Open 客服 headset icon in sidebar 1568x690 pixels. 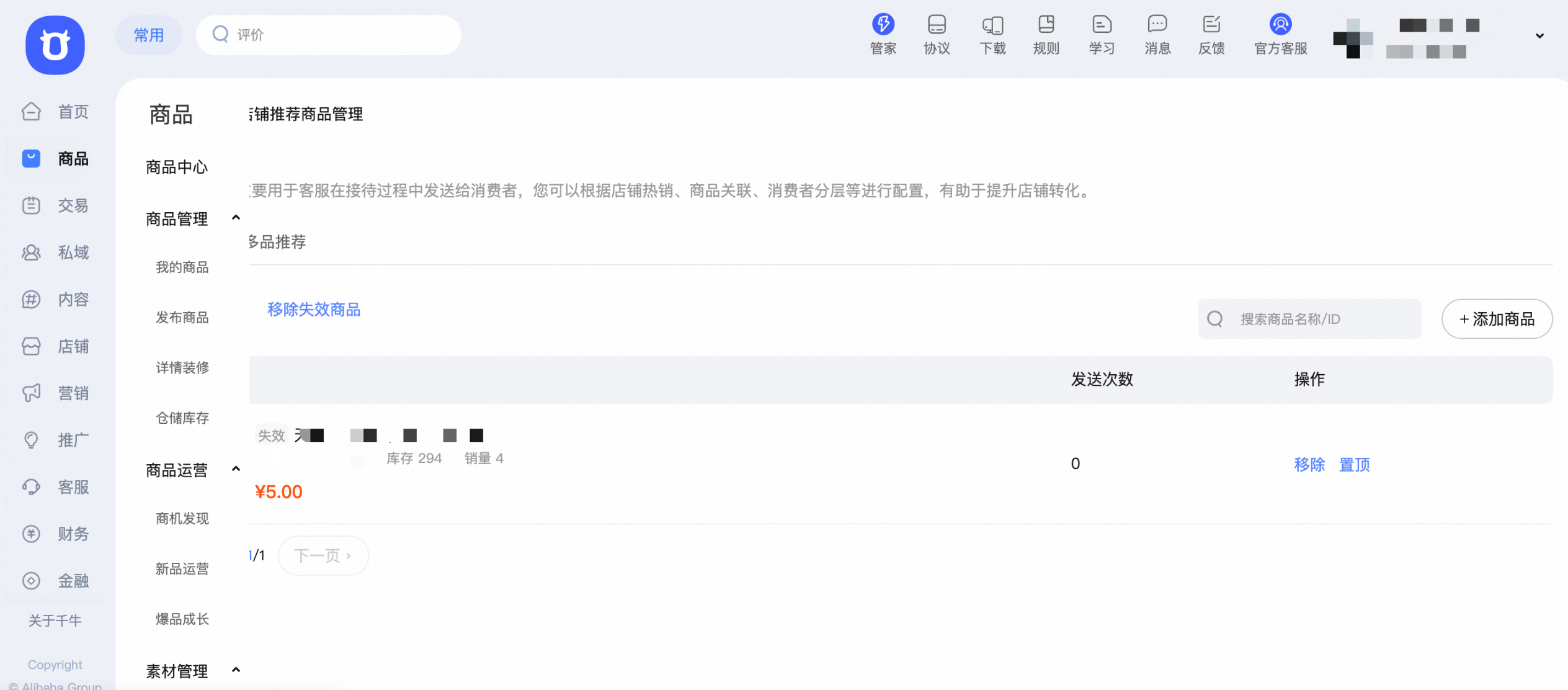[x=31, y=487]
